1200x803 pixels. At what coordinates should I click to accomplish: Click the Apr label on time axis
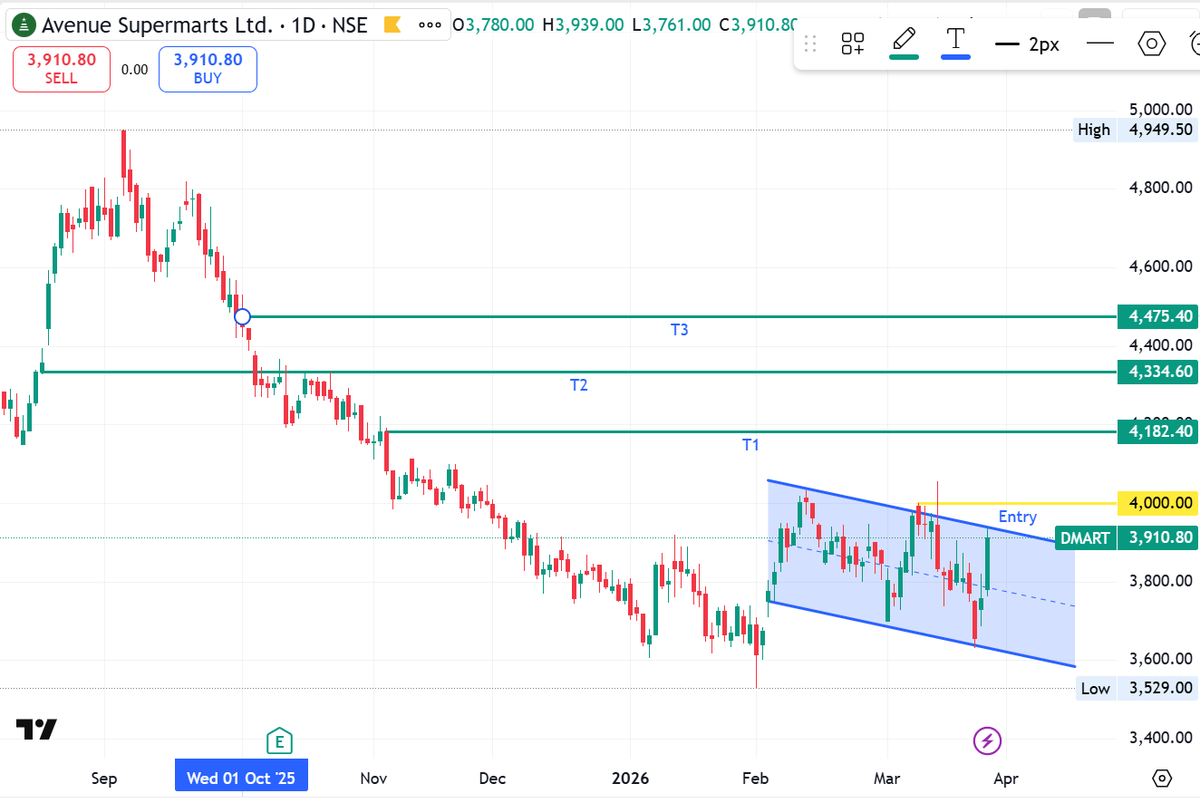1007,778
